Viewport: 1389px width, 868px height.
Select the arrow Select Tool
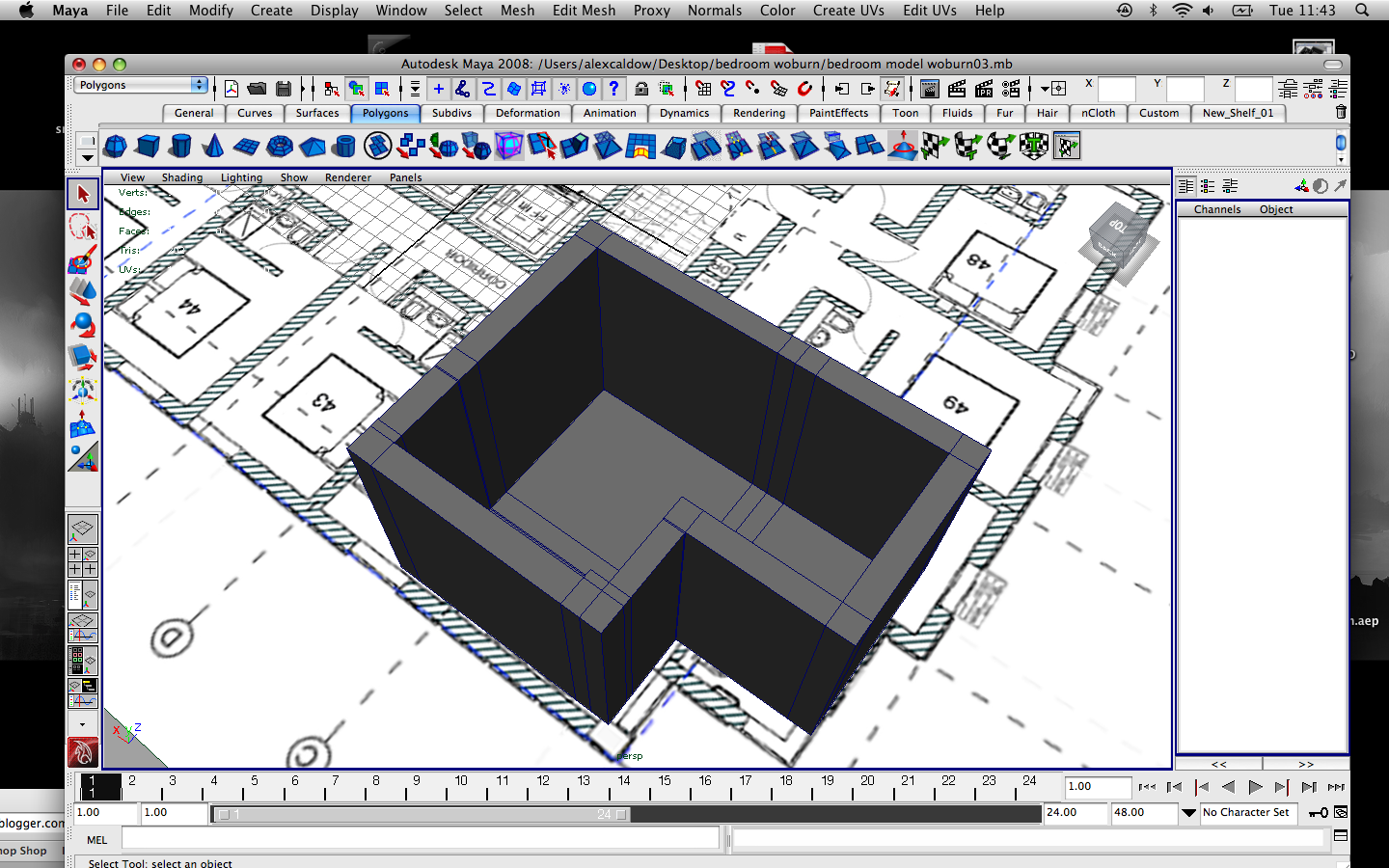pos(83,194)
